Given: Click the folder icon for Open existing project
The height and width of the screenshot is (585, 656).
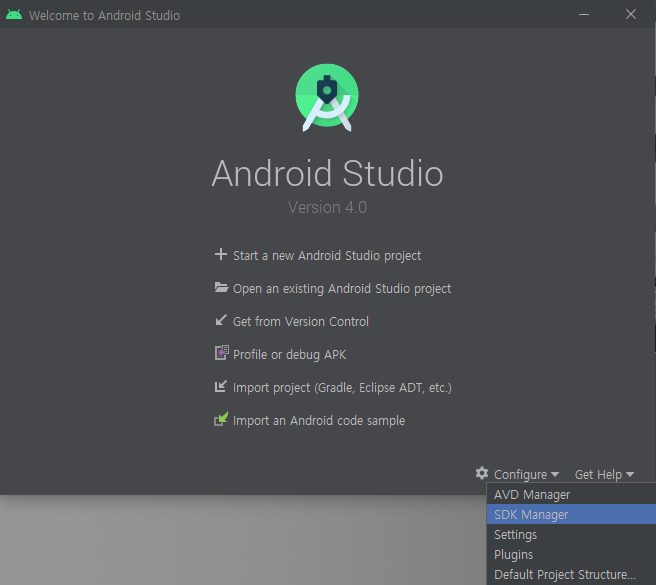Looking at the screenshot, I should tap(221, 287).
